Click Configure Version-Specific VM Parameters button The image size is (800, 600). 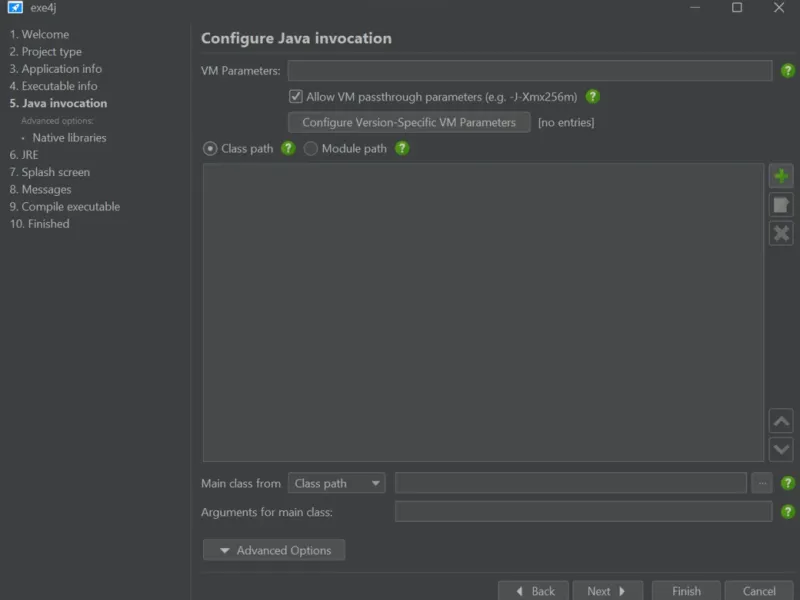[409, 122]
